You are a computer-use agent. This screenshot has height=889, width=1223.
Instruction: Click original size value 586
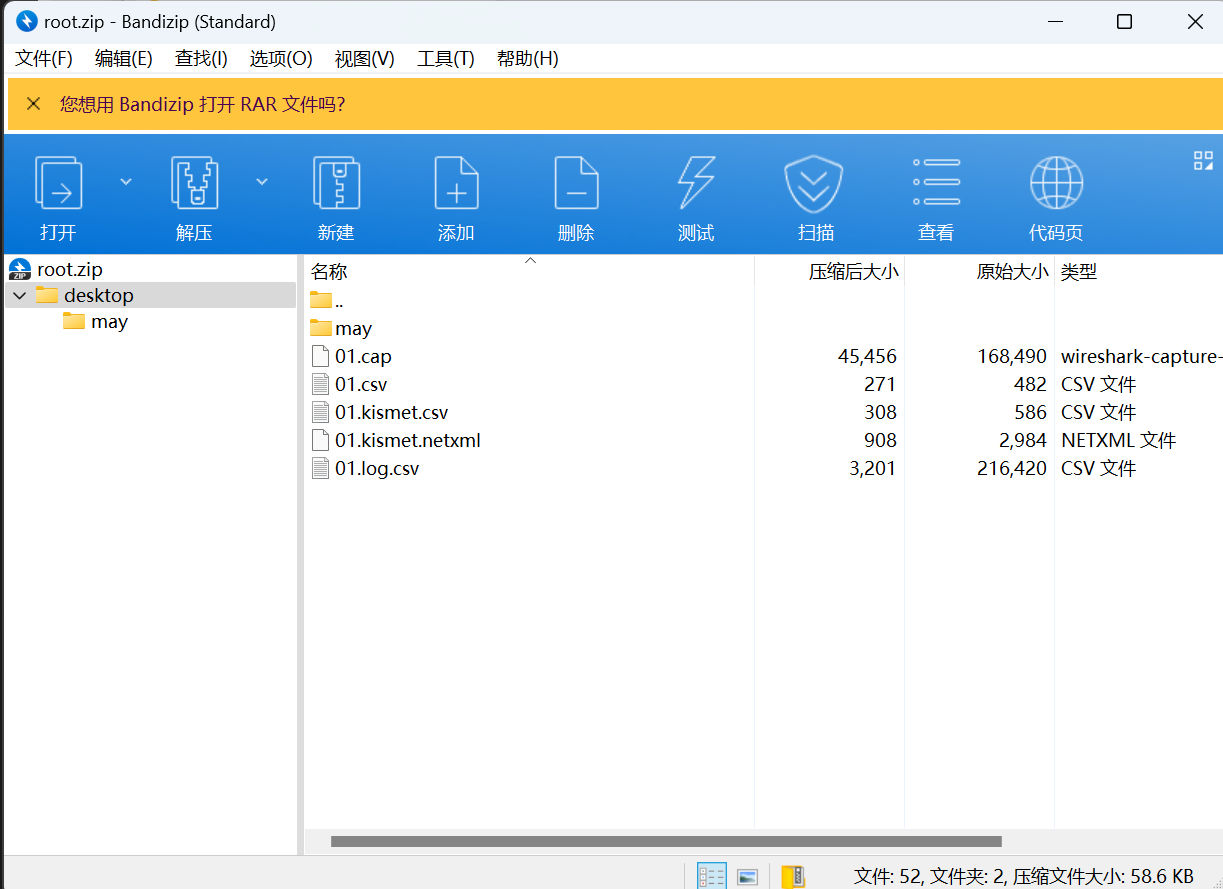pyautogui.click(x=1030, y=412)
